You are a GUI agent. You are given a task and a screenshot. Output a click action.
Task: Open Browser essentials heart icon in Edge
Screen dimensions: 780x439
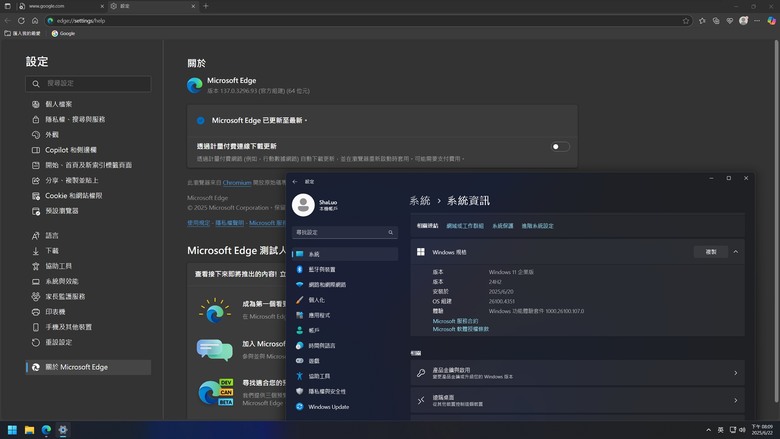pos(730,21)
